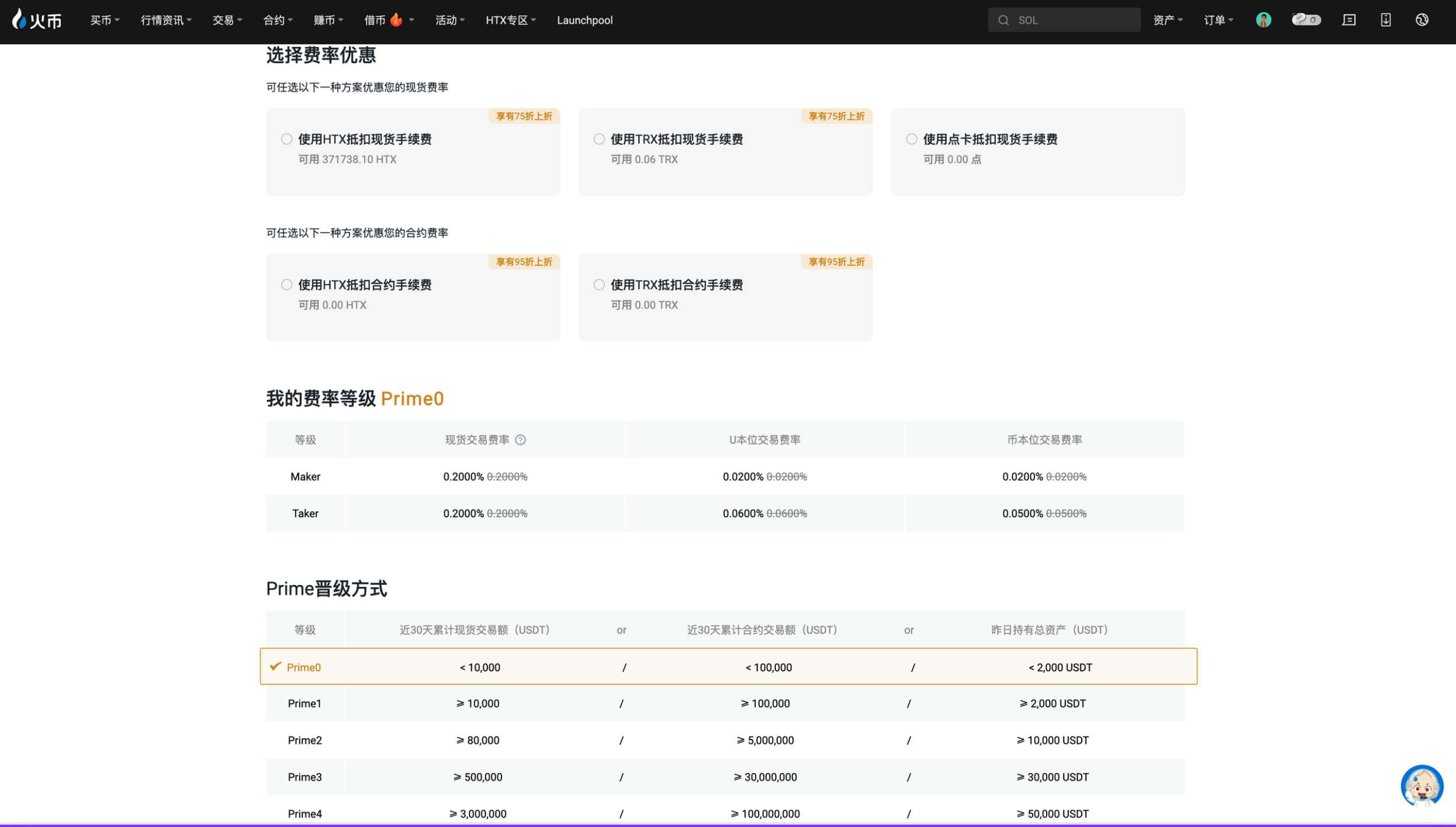The width and height of the screenshot is (1456, 827).
Task: Toggle the day/night theme switch
Action: pos(1306,20)
